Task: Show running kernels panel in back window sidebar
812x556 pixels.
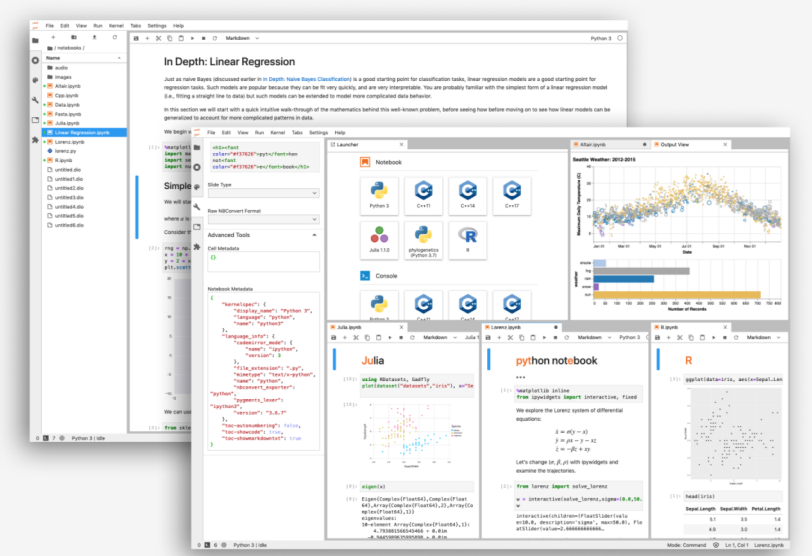Action: [35, 60]
